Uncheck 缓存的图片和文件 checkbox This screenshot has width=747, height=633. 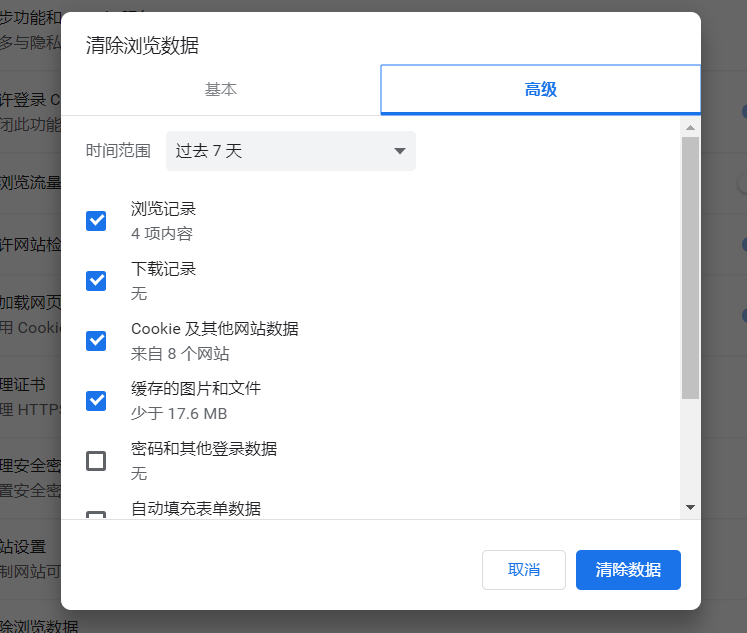[x=96, y=401]
